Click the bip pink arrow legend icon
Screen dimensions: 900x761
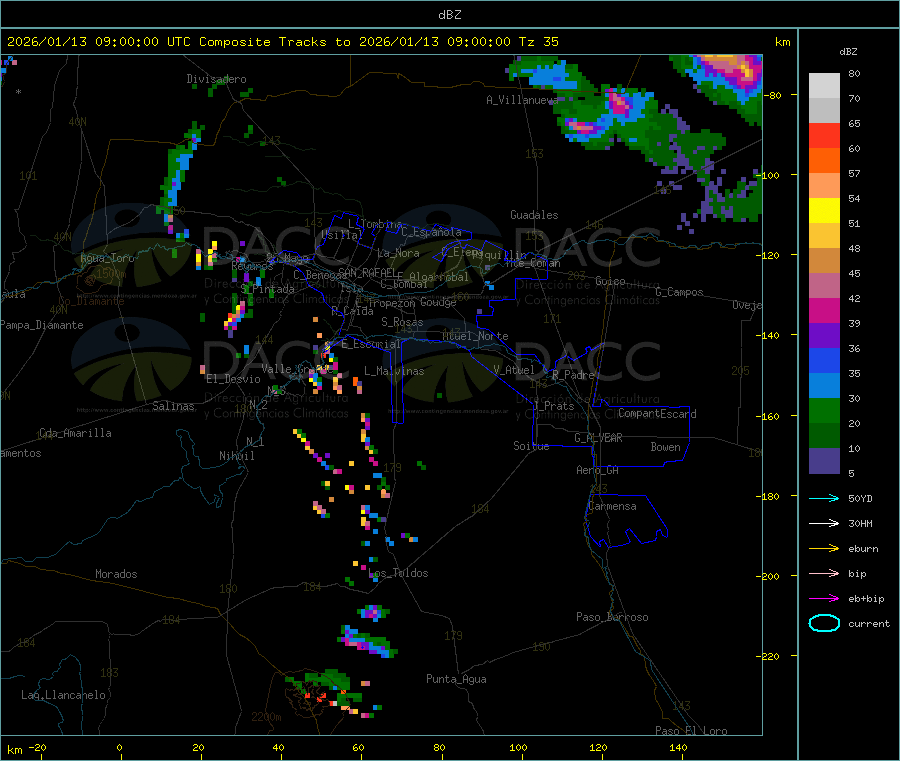[x=824, y=573]
